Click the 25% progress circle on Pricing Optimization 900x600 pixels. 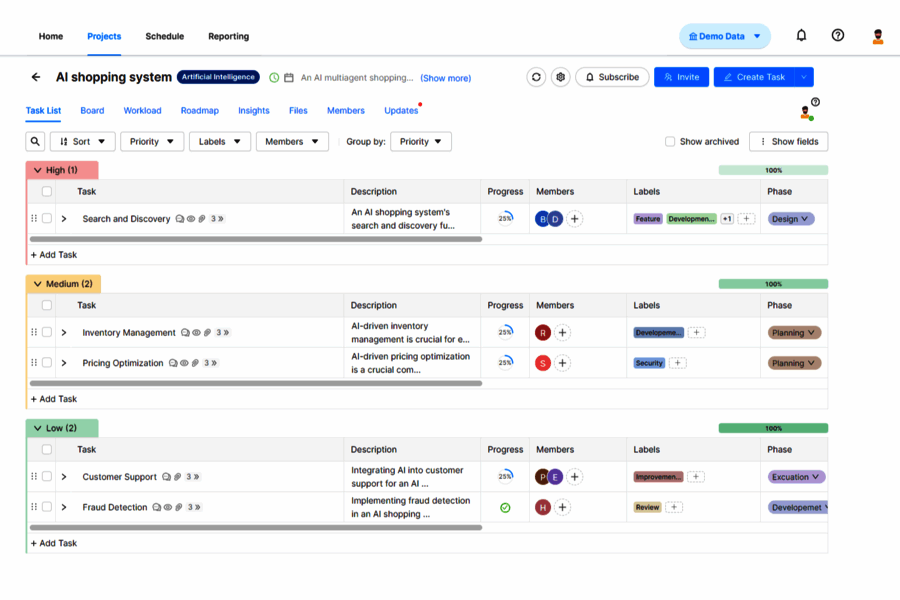(505, 363)
